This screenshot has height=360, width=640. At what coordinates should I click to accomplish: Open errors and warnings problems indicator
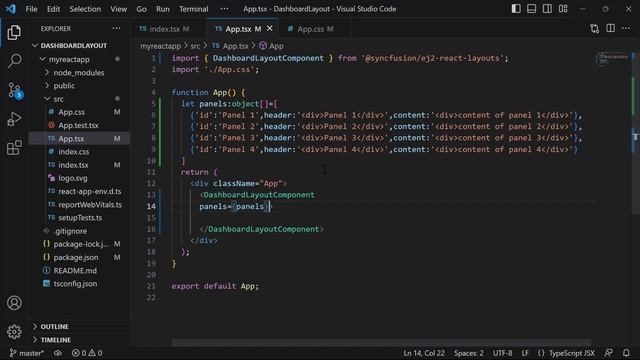[x=87, y=353]
